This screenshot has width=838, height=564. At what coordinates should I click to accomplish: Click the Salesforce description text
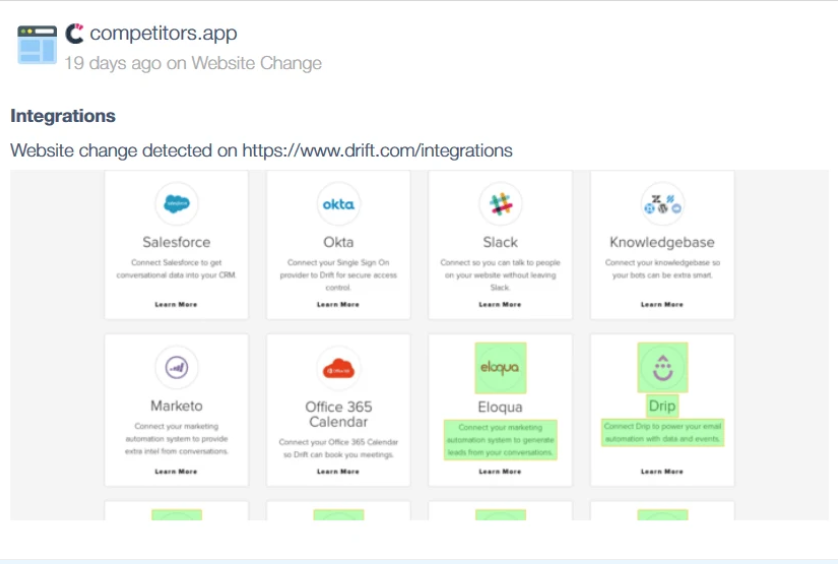click(x=176, y=269)
